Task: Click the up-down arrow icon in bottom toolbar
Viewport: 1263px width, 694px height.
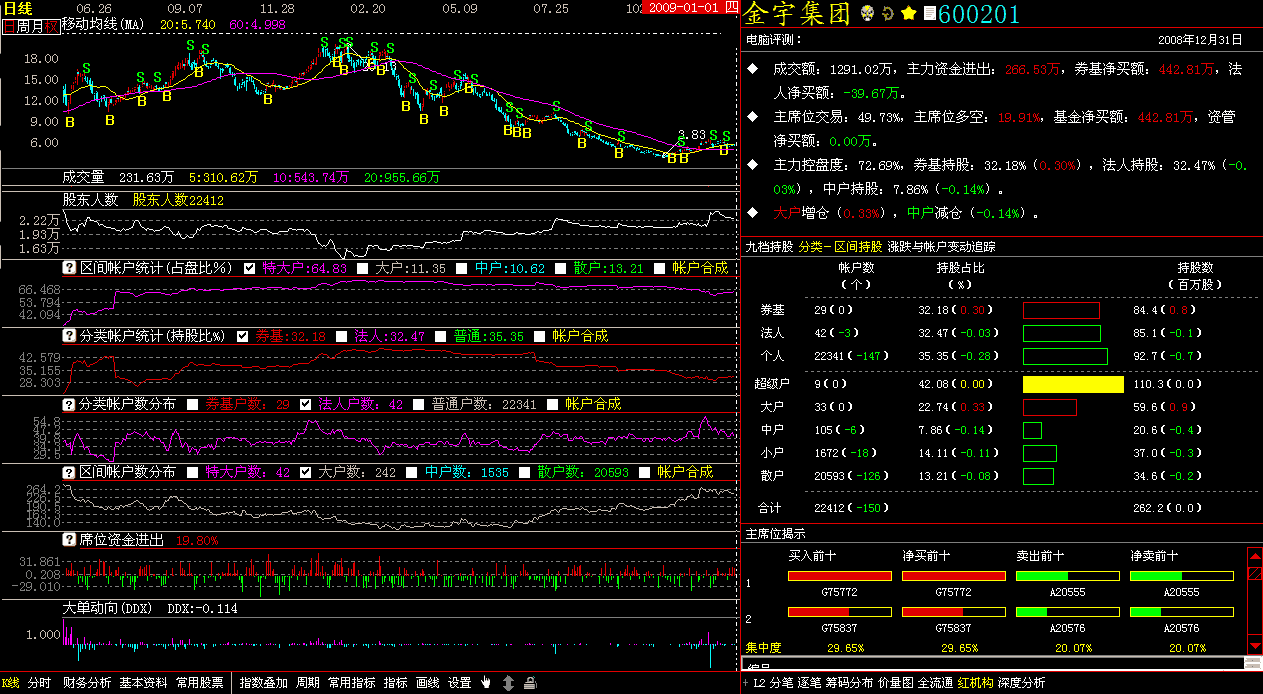Action: pyautogui.click(x=508, y=683)
